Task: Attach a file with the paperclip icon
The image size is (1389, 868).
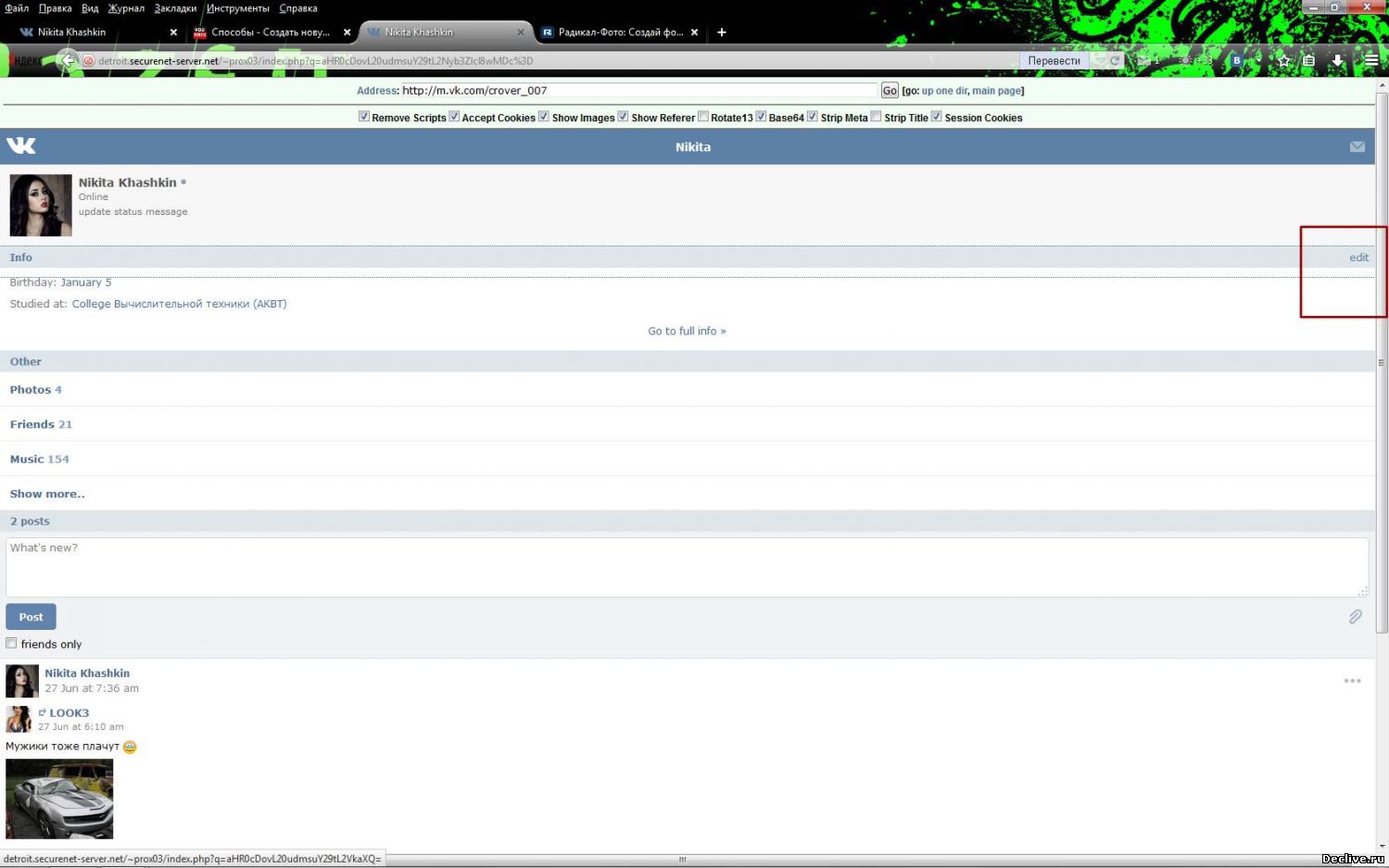Action: [x=1356, y=616]
